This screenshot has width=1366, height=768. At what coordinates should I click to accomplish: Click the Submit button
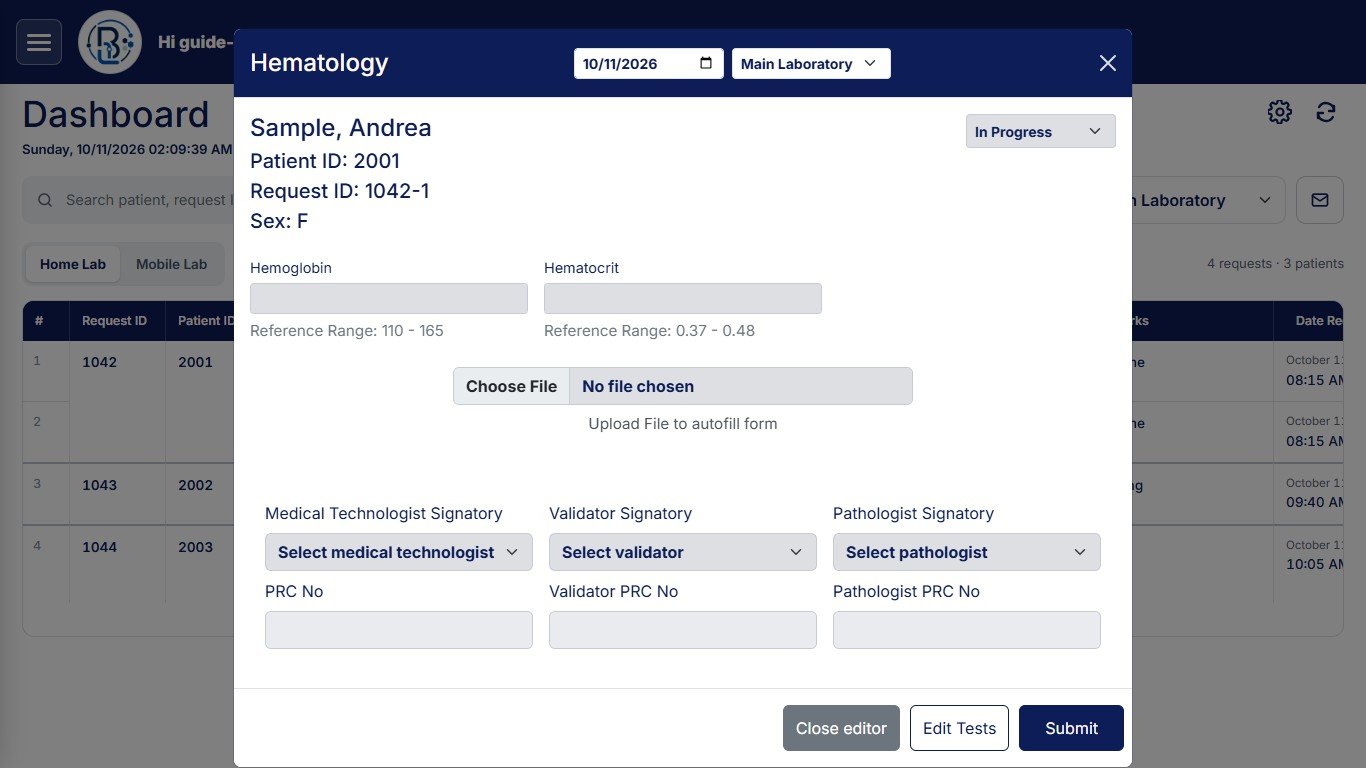(x=1071, y=728)
